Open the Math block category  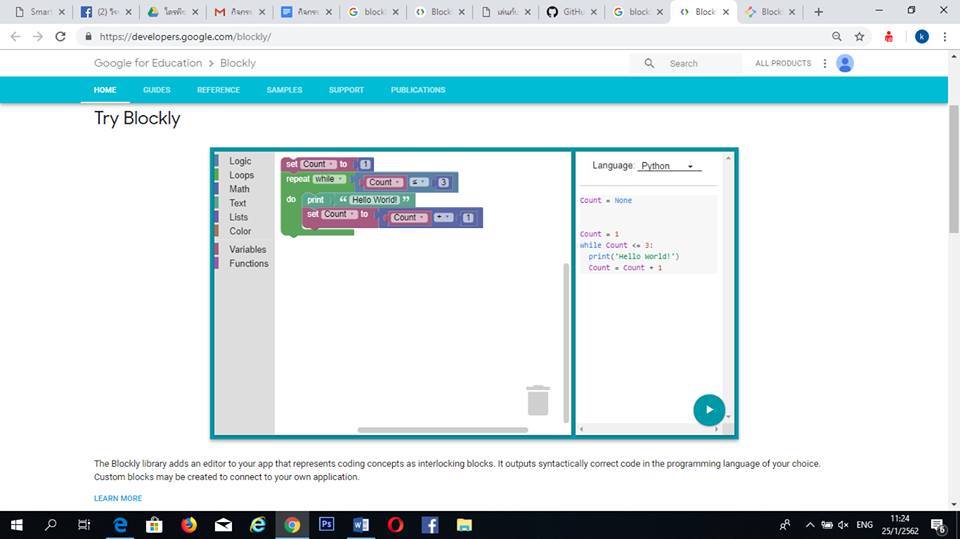coord(239,189)
